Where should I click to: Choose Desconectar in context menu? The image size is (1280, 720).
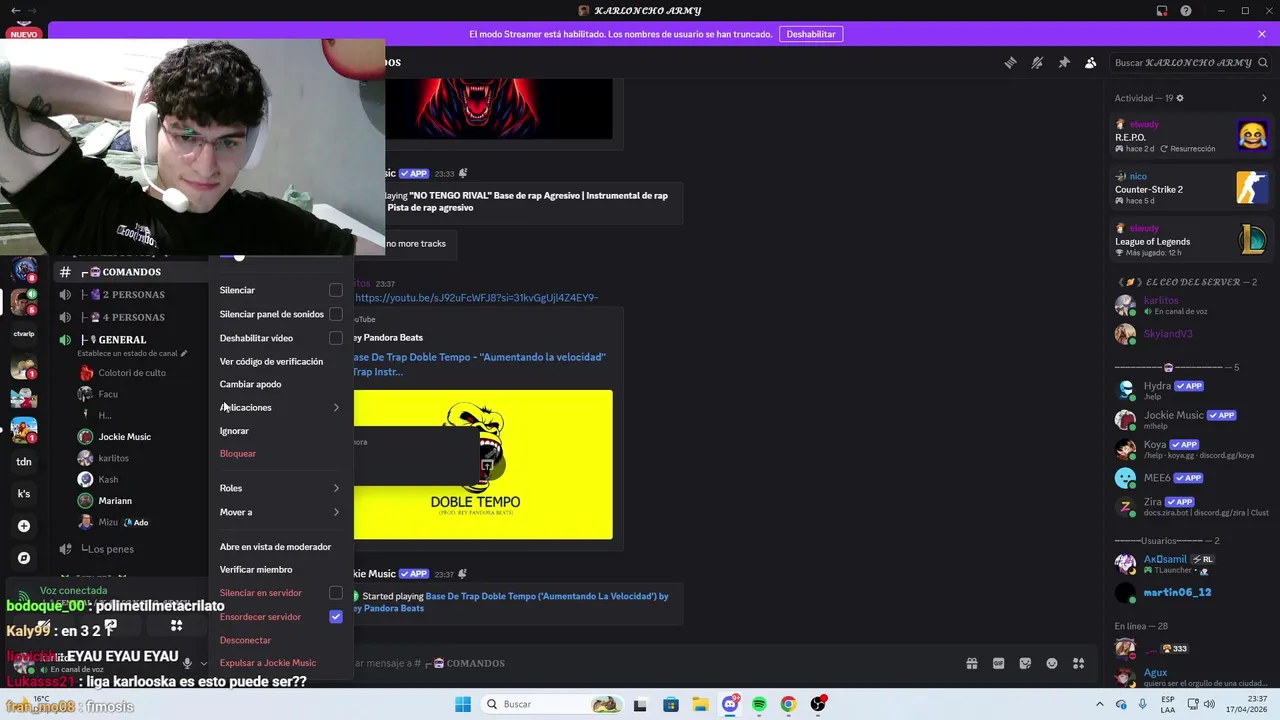280,640
